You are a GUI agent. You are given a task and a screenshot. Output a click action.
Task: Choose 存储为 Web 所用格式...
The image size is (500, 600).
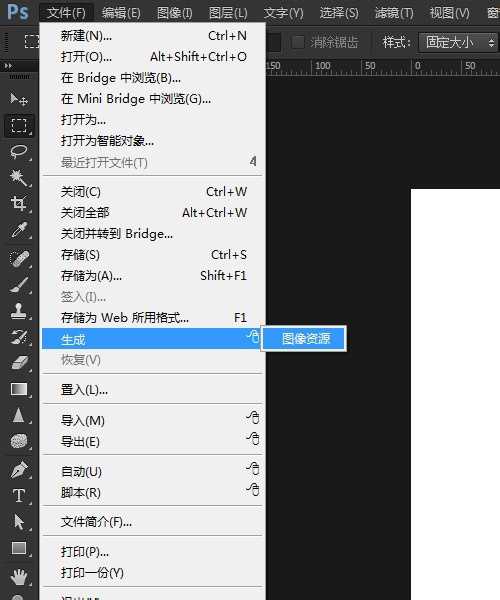coord(152,318)
